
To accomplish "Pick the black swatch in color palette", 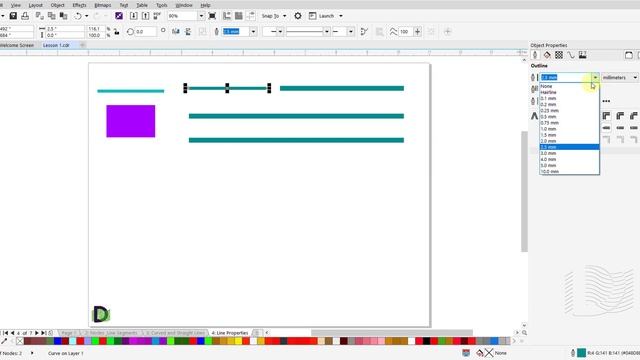I will pos(427,341).
